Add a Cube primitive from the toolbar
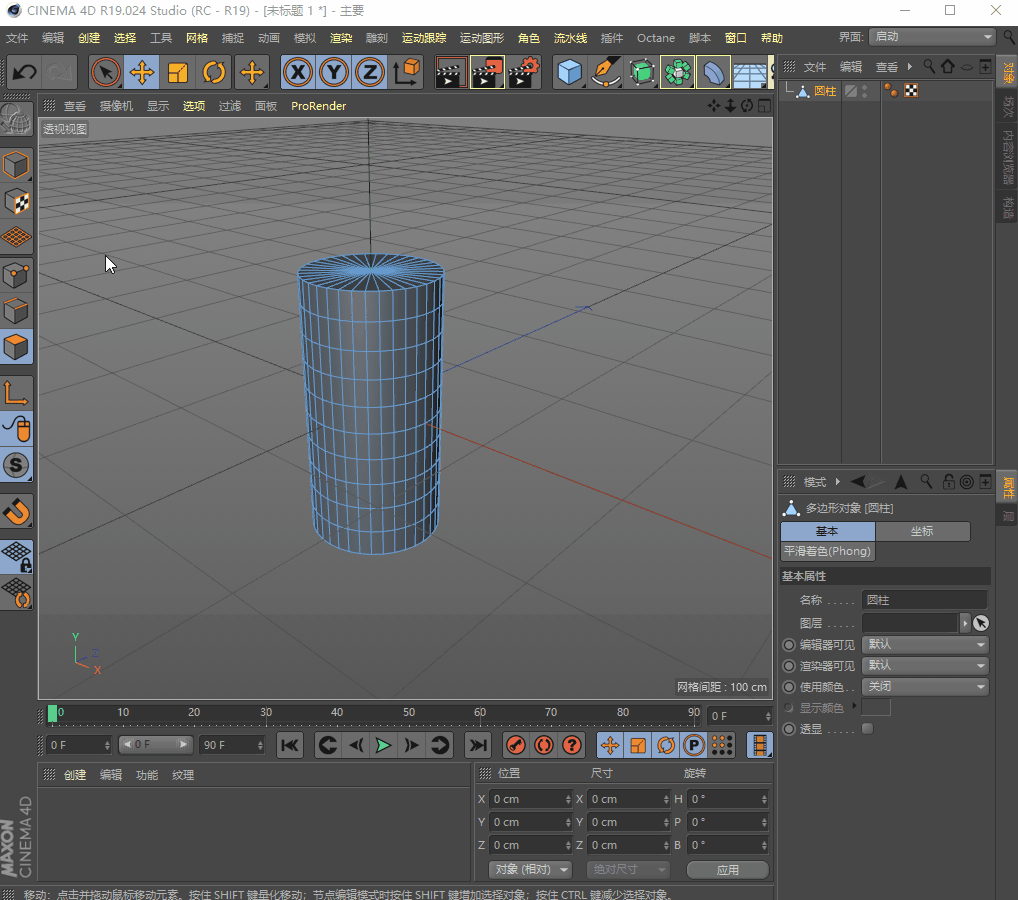Screen dimensions: 1018x900 tap(570, 73)
